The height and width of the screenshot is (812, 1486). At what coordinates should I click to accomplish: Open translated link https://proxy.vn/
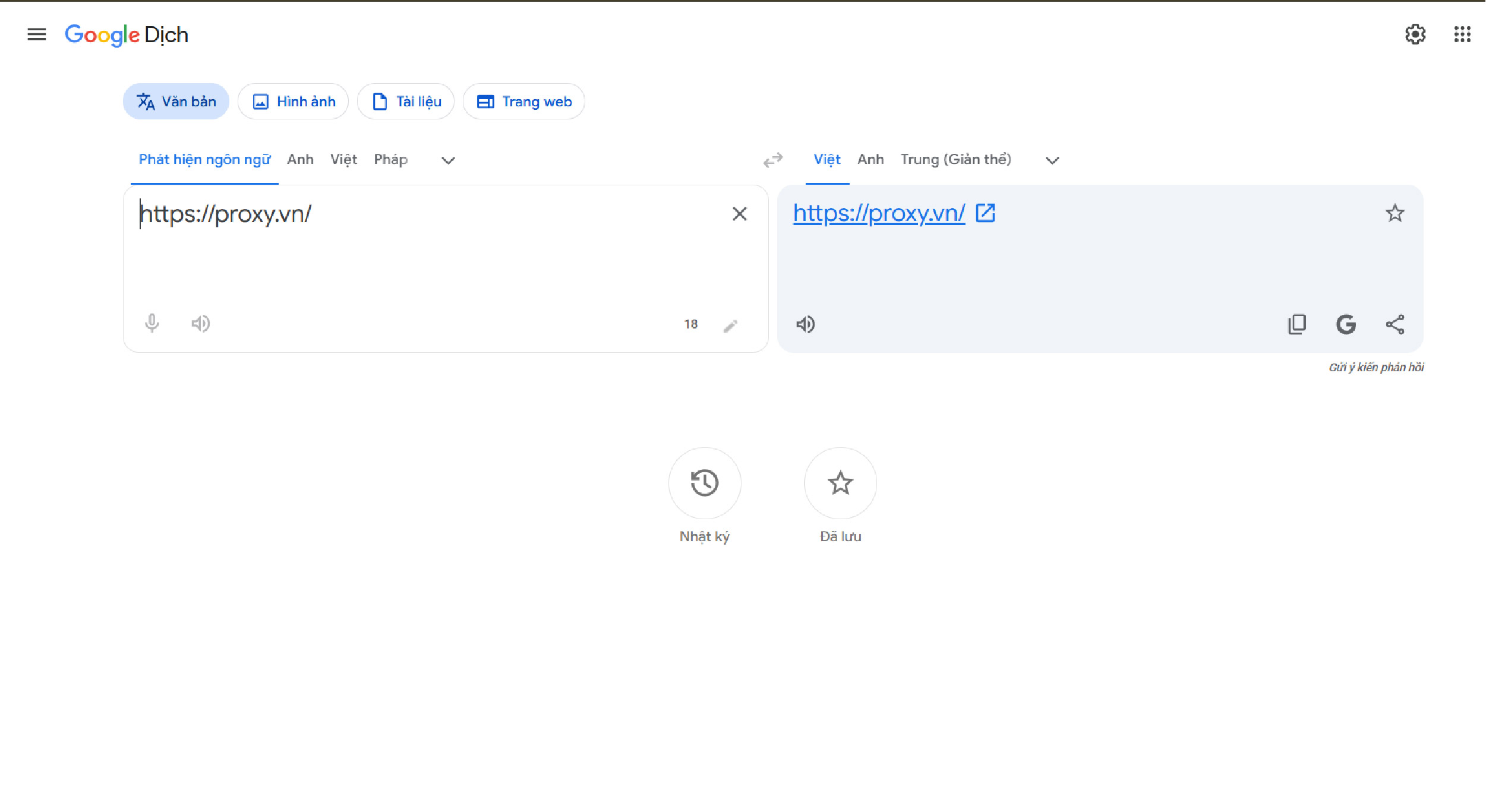pyautogui.click(x=879, y=213)
